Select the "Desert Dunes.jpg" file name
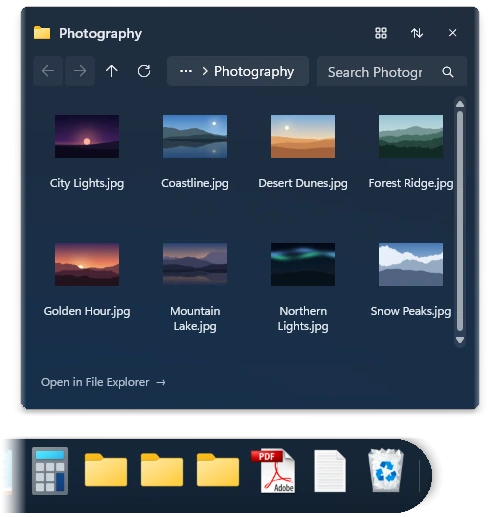 pos(303,183)
